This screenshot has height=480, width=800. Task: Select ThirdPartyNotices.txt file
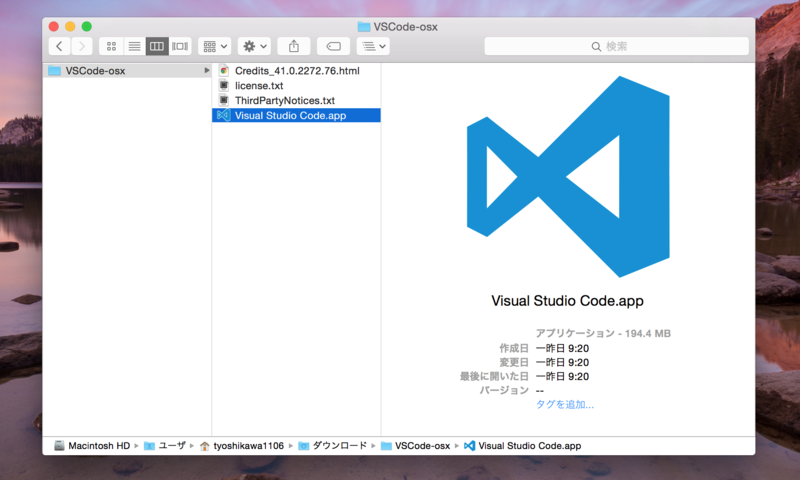296,100
